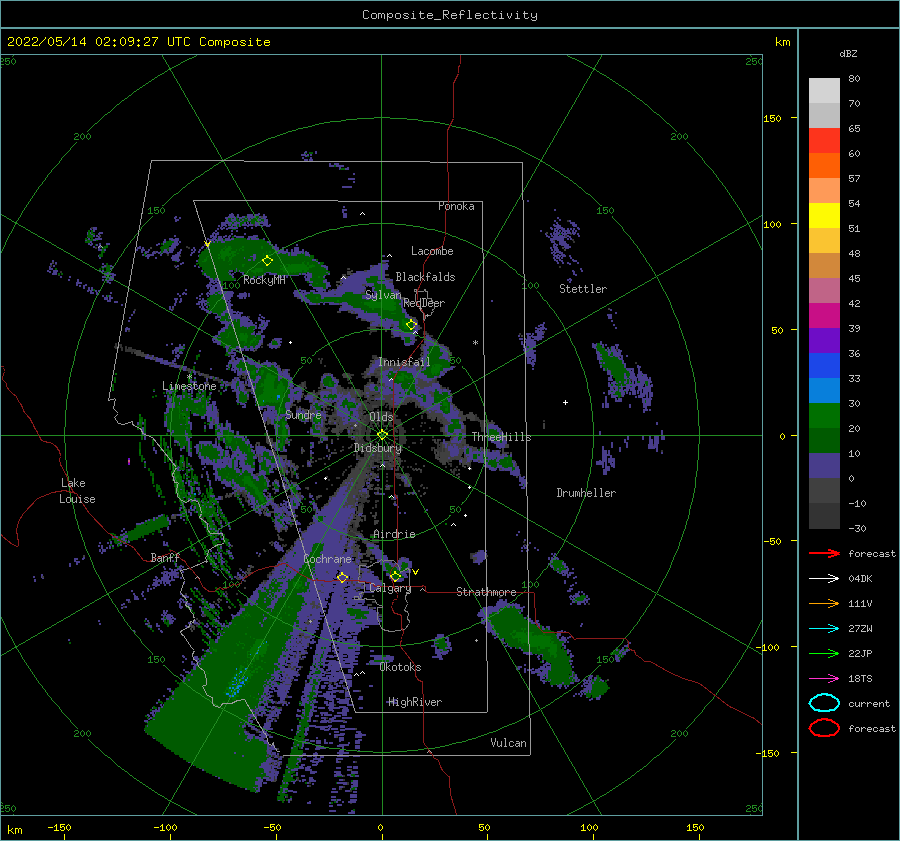The image size is (900, 841).
Task: Click the RockyMH label
Action: click(x=264, y=280)
